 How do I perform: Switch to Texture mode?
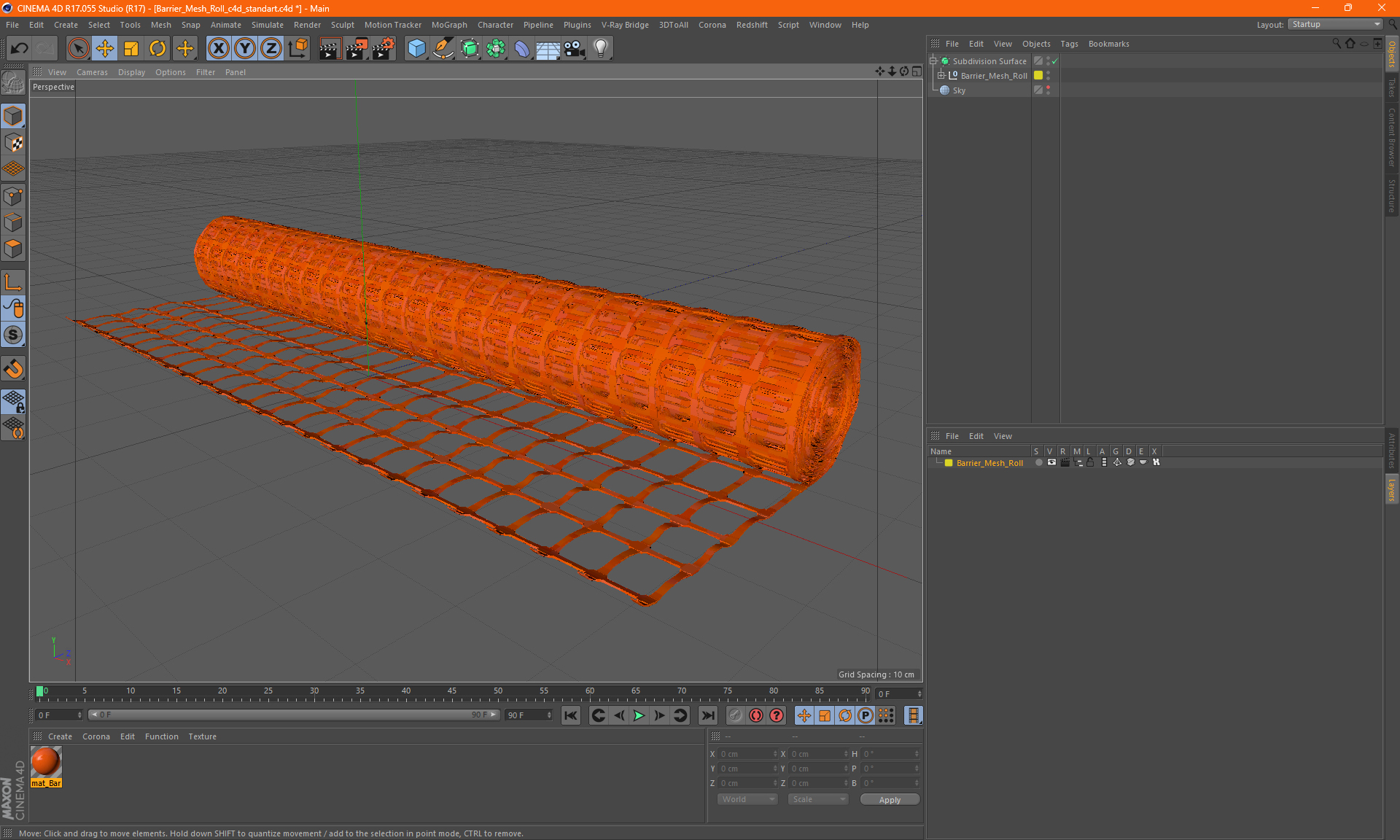coord(13,143)
